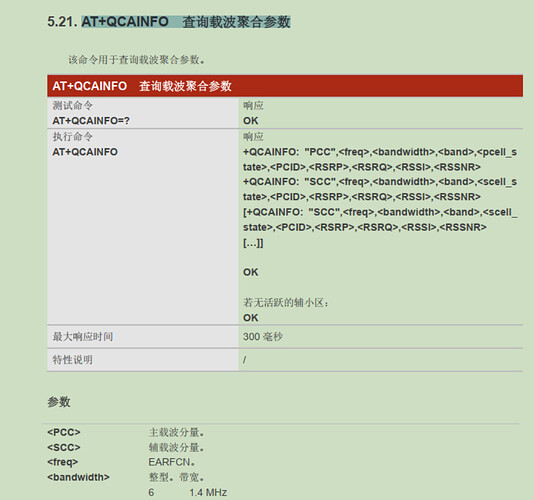Click the 300 毫秒 response time value
Image resolution: width=534 pixels, height=500 pixels.
[x=263, y=337]
